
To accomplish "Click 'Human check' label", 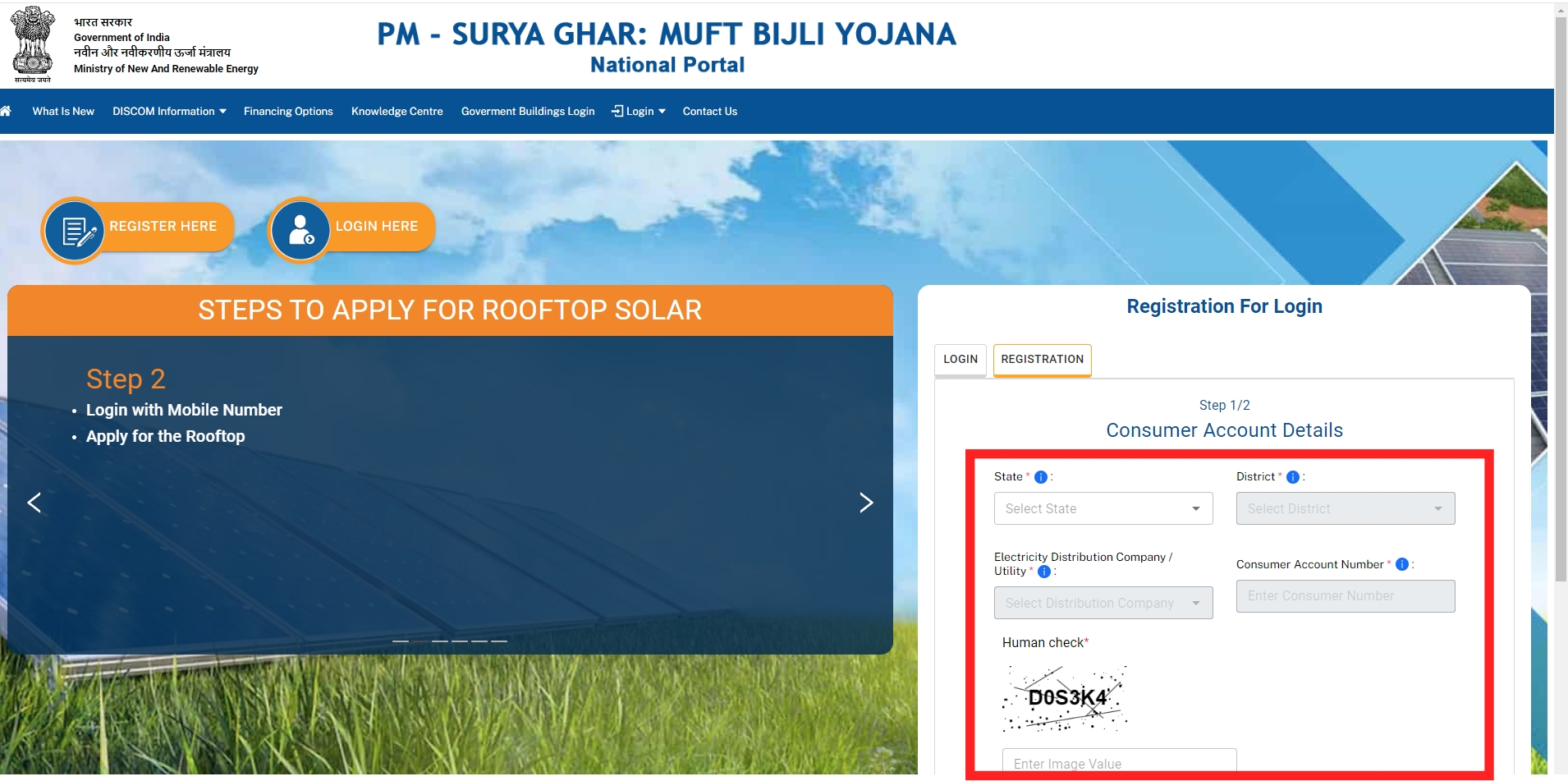I will (x=1045, y=643).
